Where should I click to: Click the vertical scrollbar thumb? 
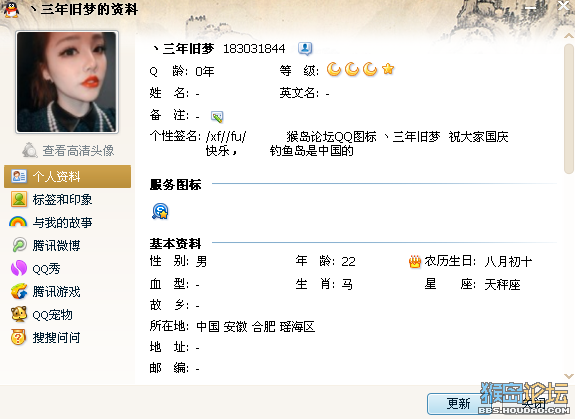(x=568, y=109)
